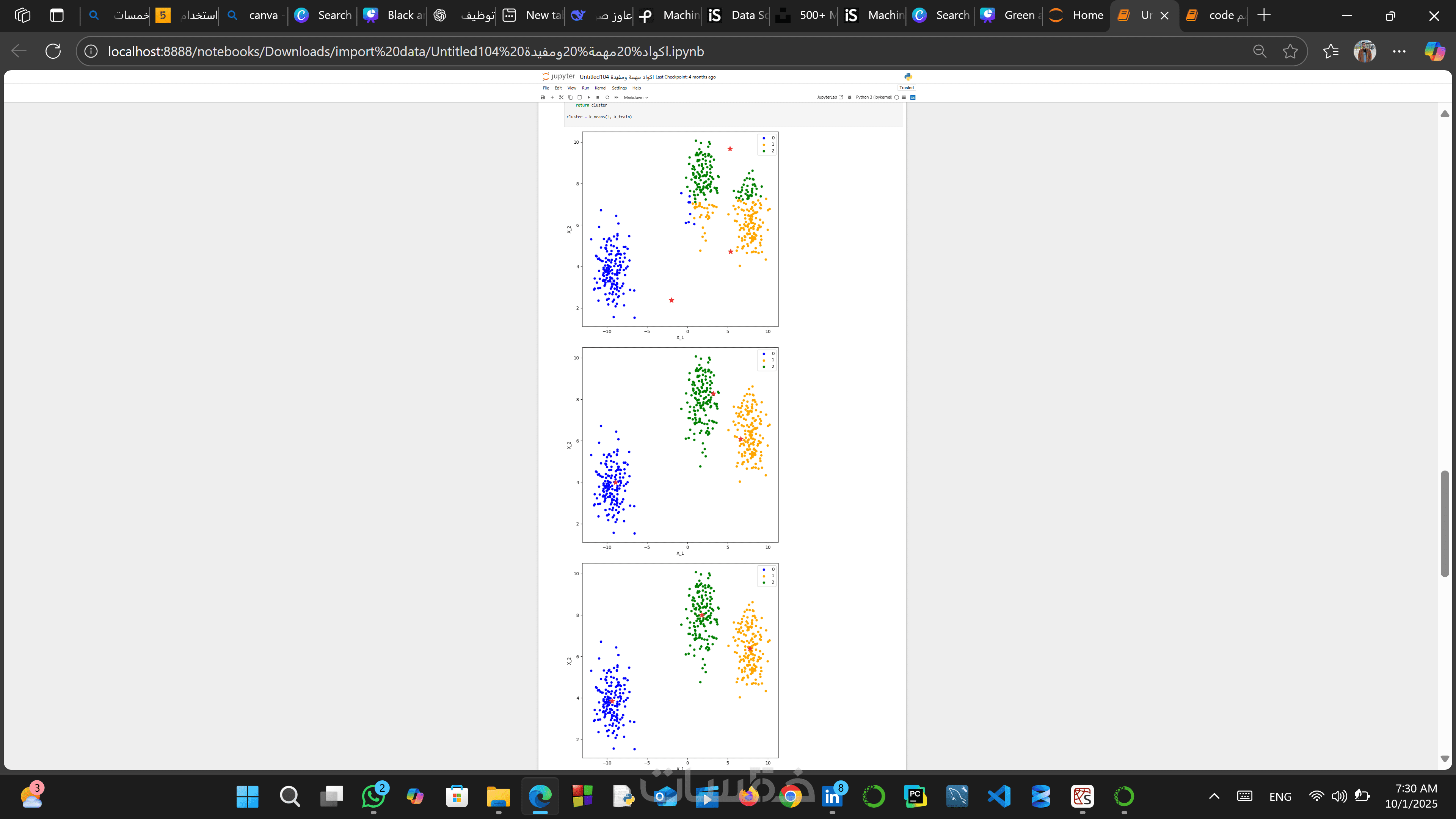Interrupt the kernel with stop icon
Viewport: 1456px width, 819px height.
pos(598,97)
